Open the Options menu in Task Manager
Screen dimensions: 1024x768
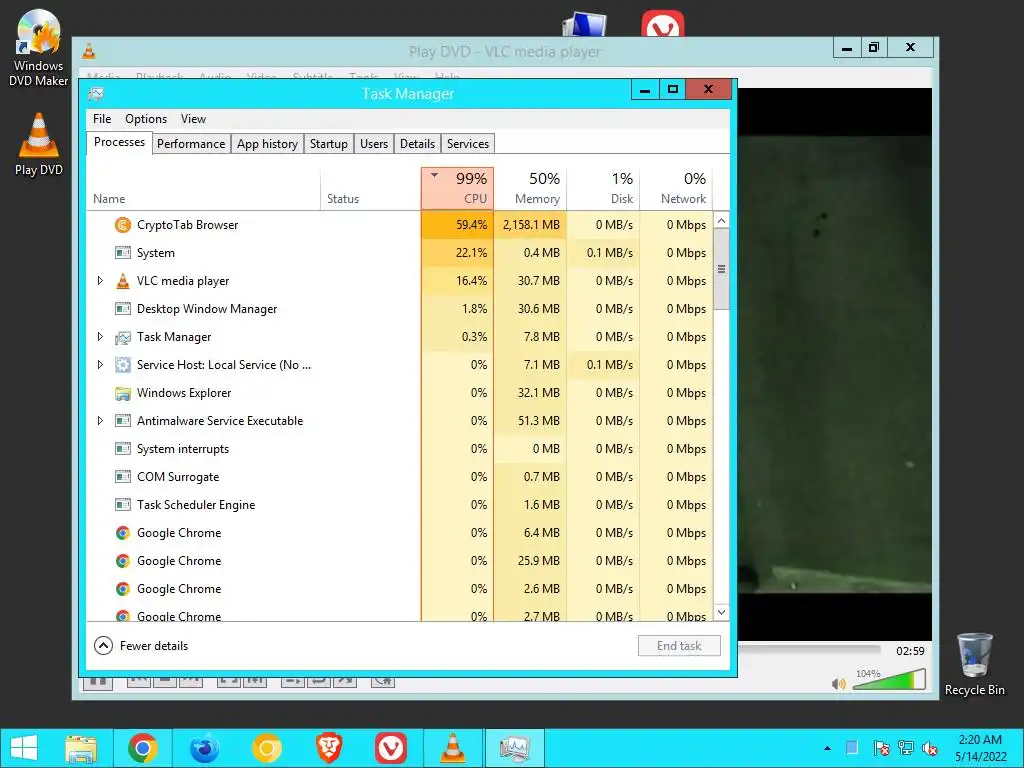(x=146, y=119)
